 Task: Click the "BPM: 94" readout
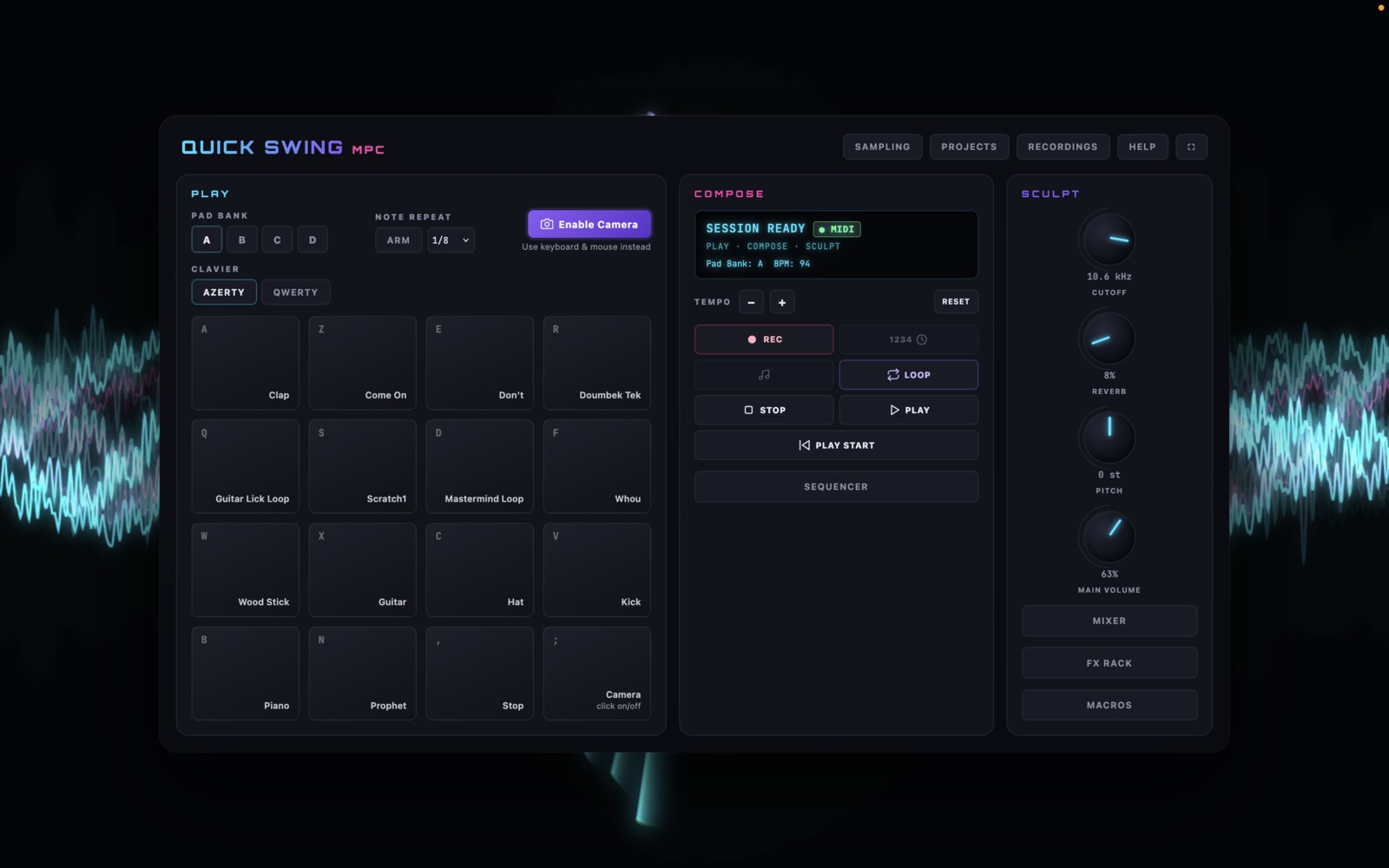point(792,264)
